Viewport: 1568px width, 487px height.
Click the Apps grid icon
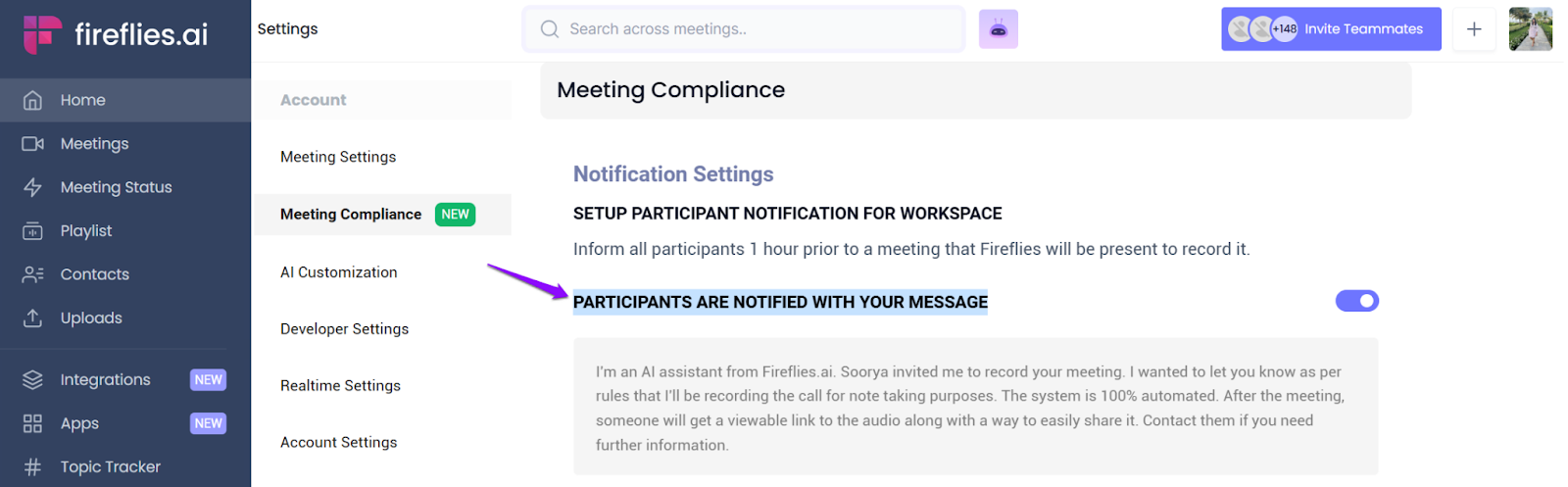(32, 423)
